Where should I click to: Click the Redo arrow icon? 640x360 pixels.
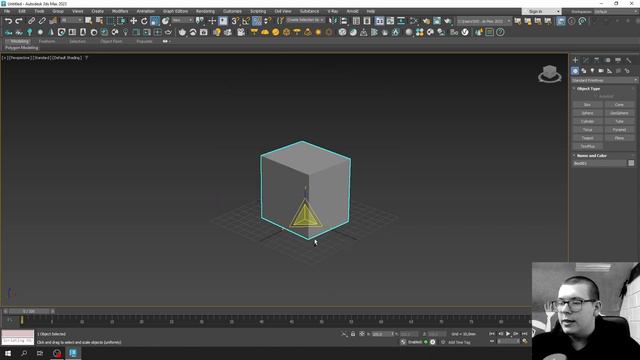coord(19,21)
